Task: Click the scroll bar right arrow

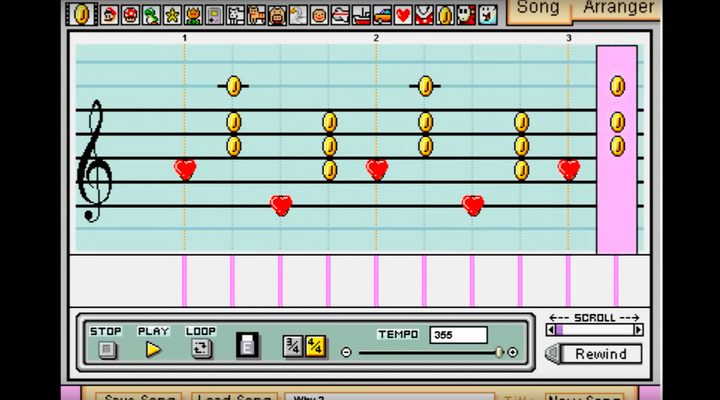Action: pyautogui.click(x=638, y=330)
